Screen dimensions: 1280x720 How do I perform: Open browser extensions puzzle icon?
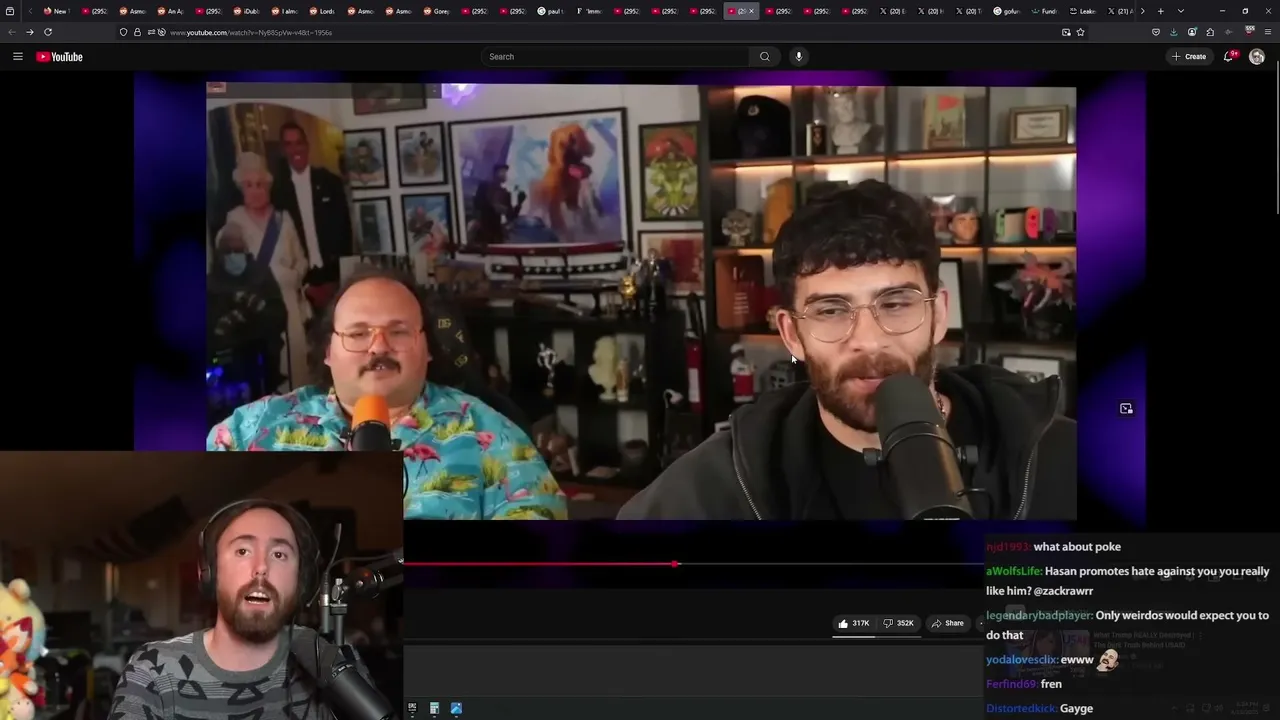tap(1210, 32)
